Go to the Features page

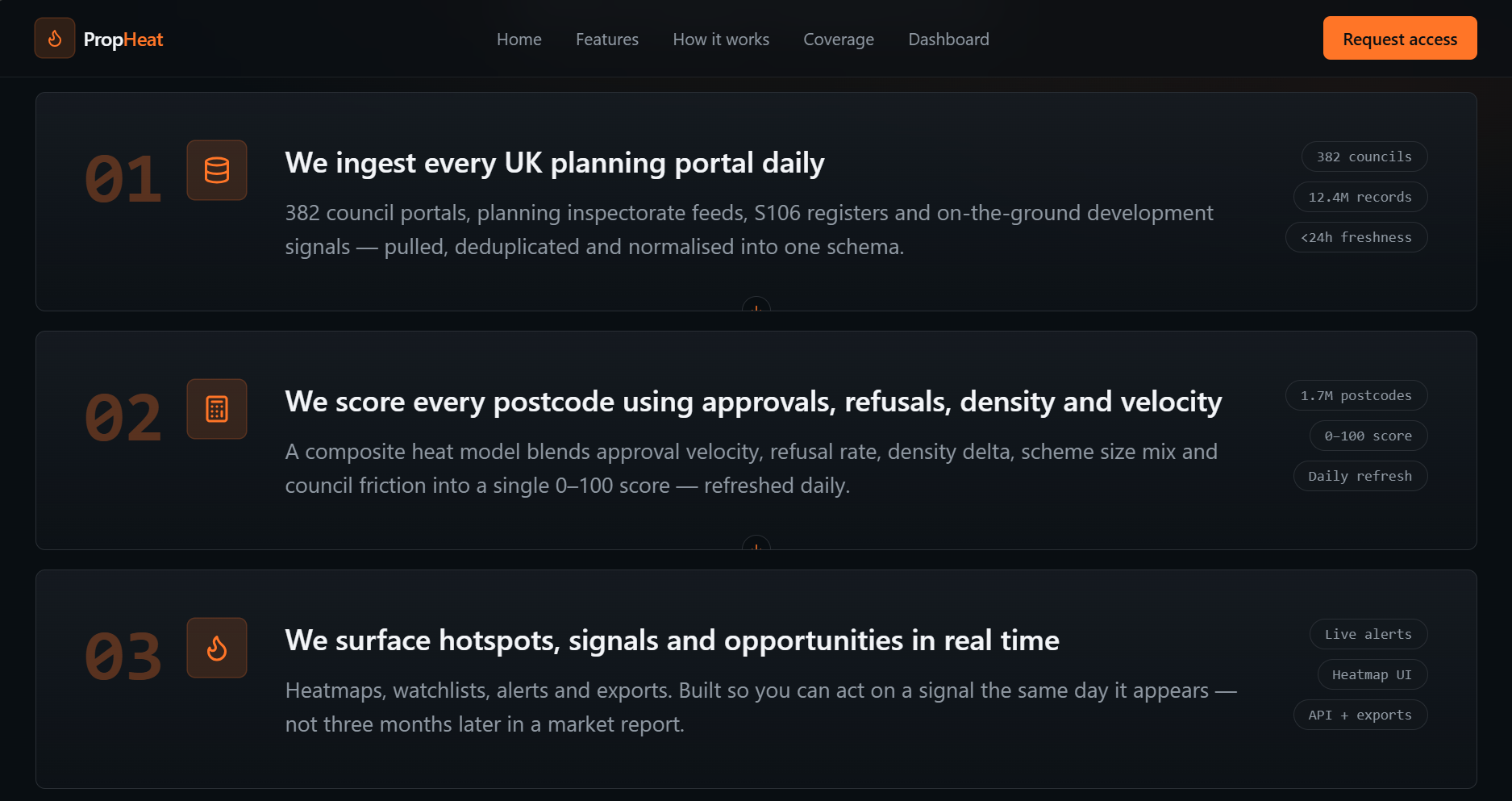[607, 39]
